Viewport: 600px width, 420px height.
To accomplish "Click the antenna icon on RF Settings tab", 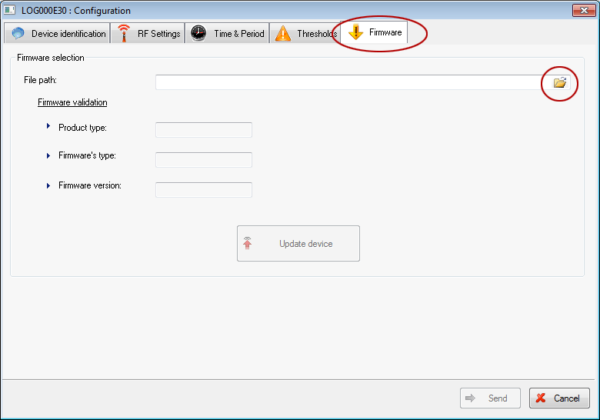I will point(123,33).
